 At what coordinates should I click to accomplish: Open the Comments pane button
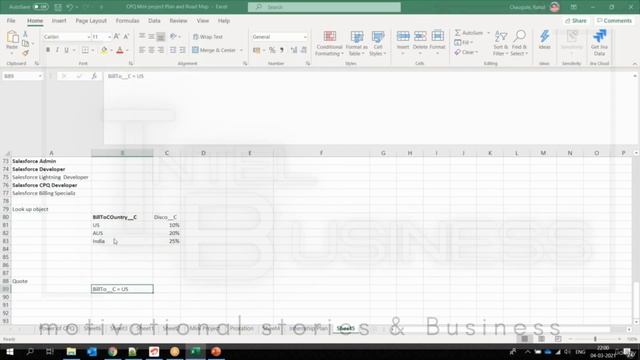(614, 20)
